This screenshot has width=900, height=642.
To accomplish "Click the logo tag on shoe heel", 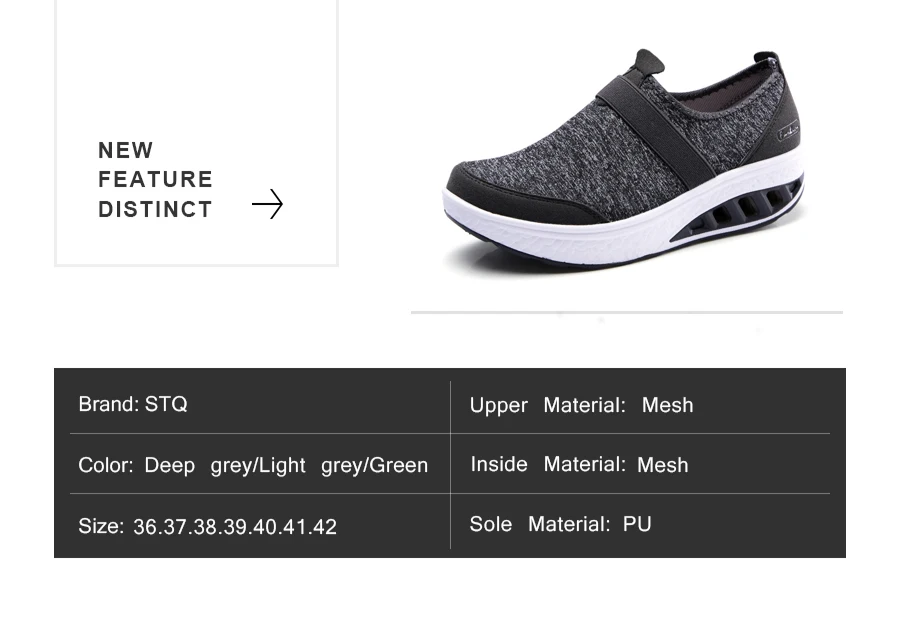I will (x=789, y=133).
